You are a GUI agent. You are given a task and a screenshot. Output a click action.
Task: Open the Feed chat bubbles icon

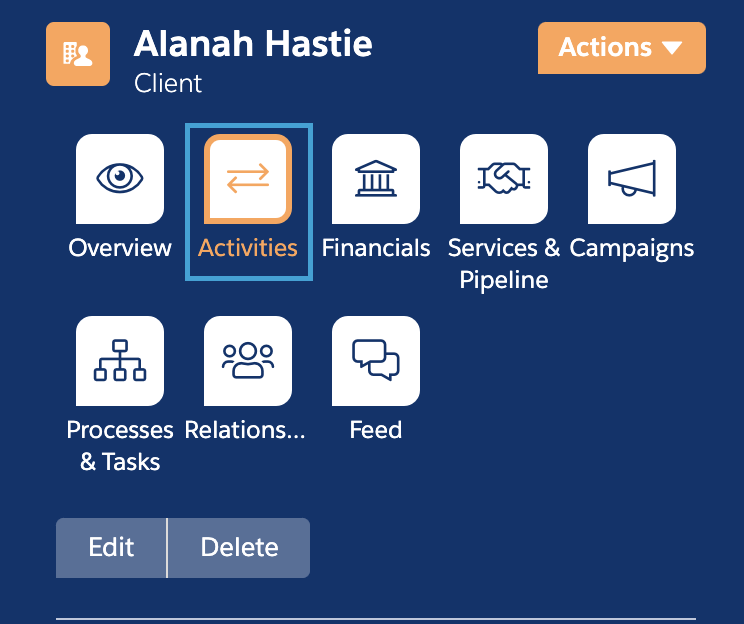[376, 361]
